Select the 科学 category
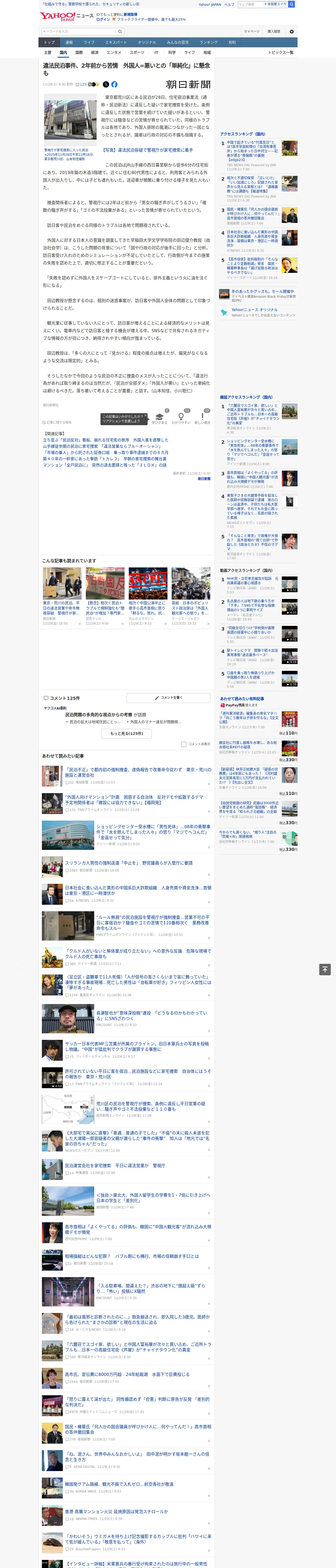 (172, 52)
